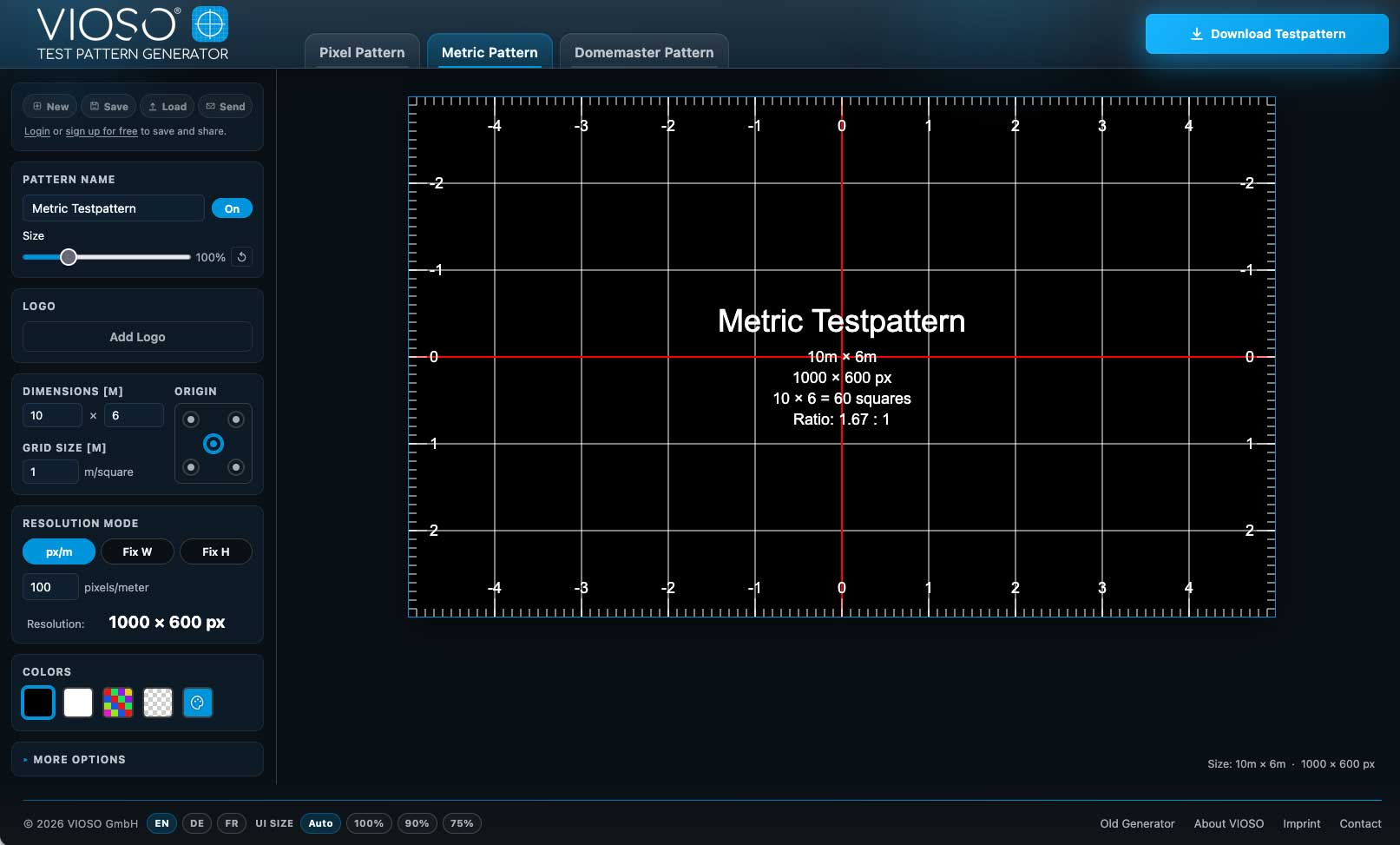This screenshot has width=1400, height=845.
Task: Switch to the Pixel Pattern tab
Action: click(x=362, y=51)
